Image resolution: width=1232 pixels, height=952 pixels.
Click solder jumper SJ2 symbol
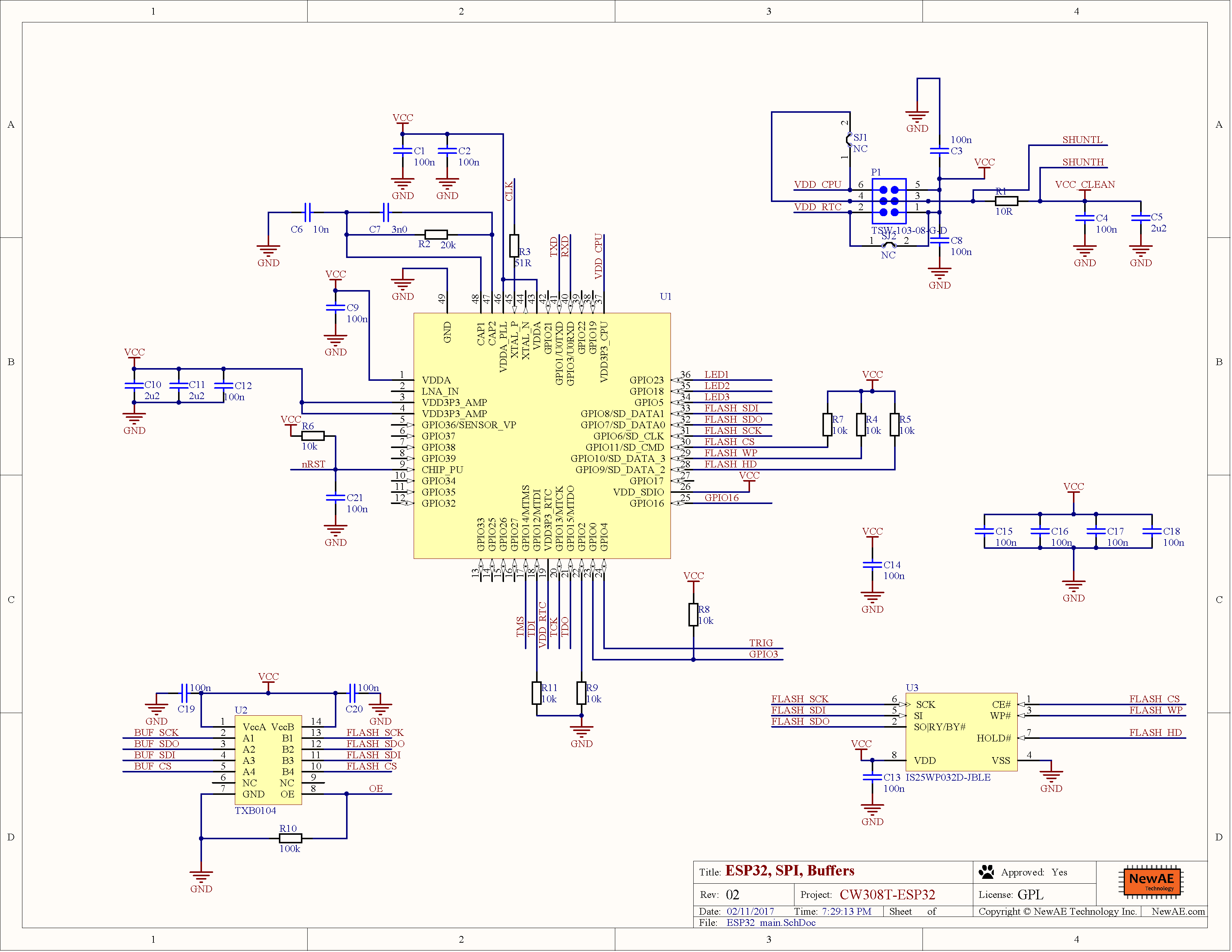coord(890,245)
